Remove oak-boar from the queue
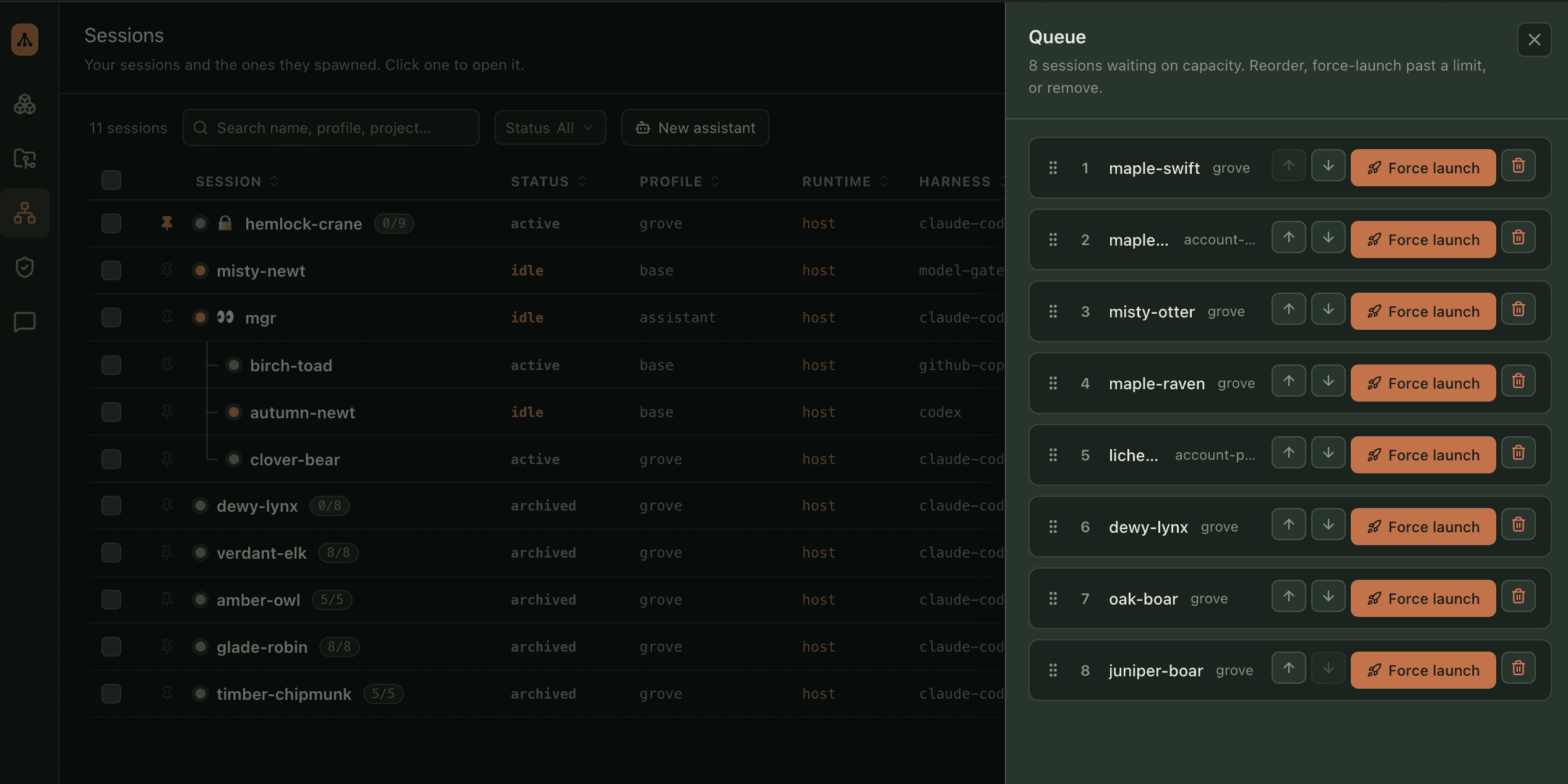This screenshot has width=1568, height=784. click(1518, 597)
